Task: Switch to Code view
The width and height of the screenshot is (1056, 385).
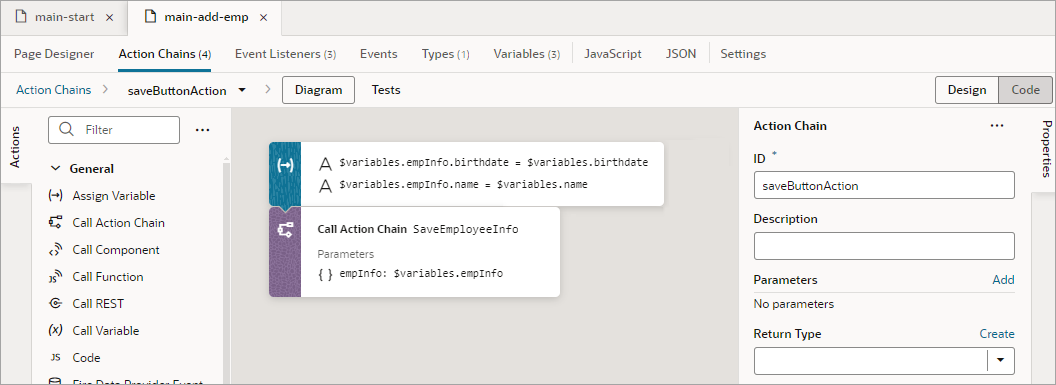Action: tap(1025, 90)
